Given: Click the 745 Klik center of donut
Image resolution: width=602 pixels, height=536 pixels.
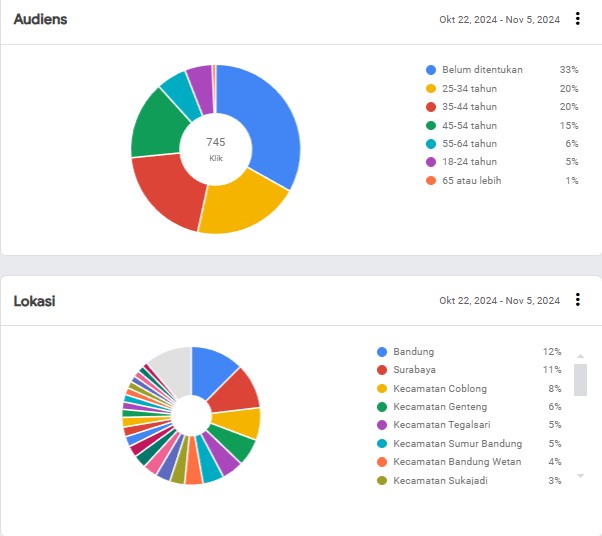Looking at the screenshot, I should click(216, 149).
